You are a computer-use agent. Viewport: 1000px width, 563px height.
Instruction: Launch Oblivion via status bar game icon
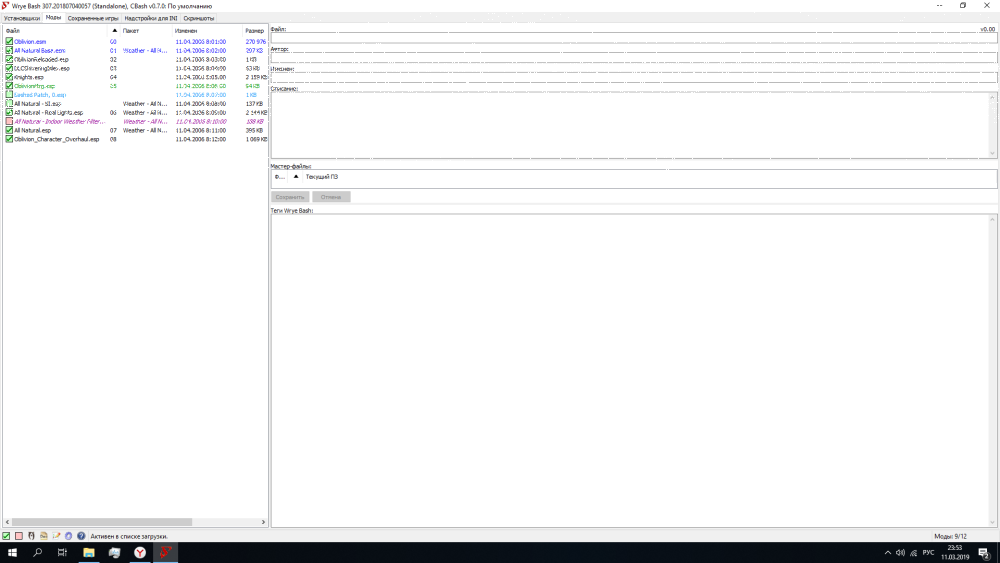point(31,536)
